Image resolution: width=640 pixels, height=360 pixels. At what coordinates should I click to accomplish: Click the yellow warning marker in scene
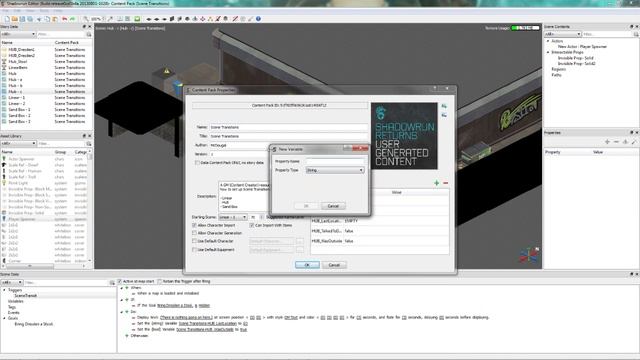click(x=167, y=71)
